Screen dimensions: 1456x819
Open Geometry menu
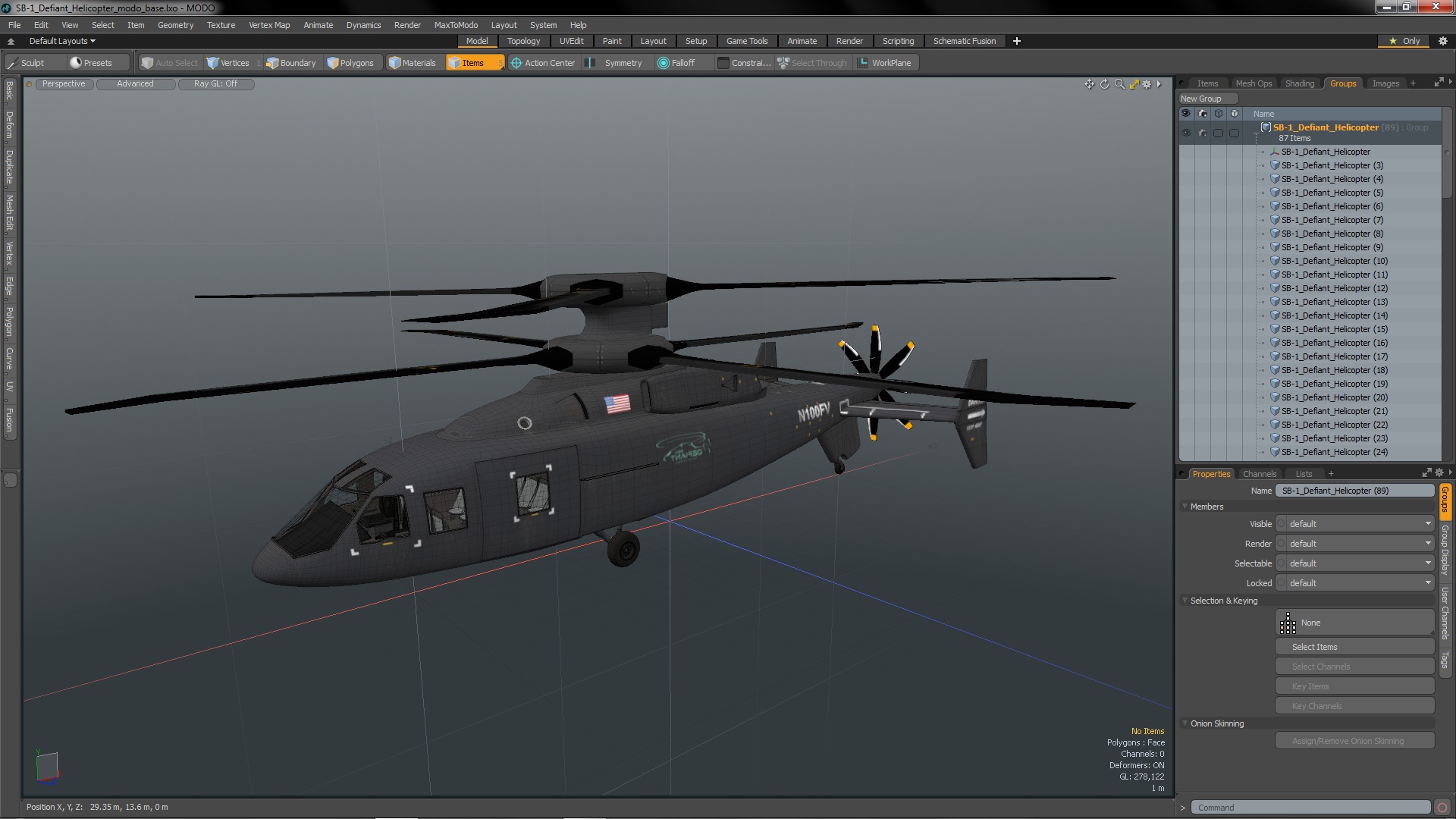pyautogui.click(x=175, y=25)
